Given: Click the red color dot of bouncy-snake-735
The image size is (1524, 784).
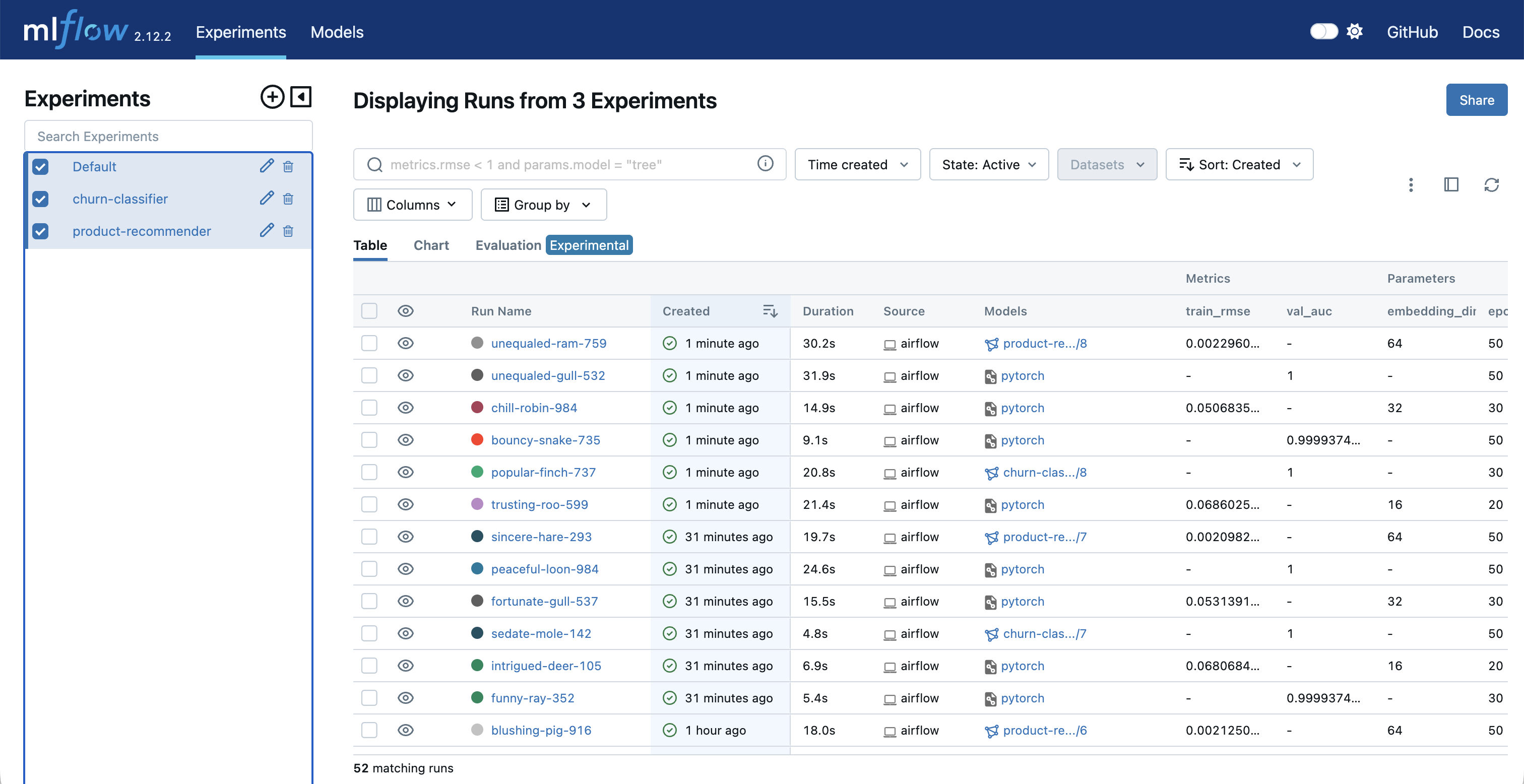Looking at the screenshot, I should click(x=477, y=440).
